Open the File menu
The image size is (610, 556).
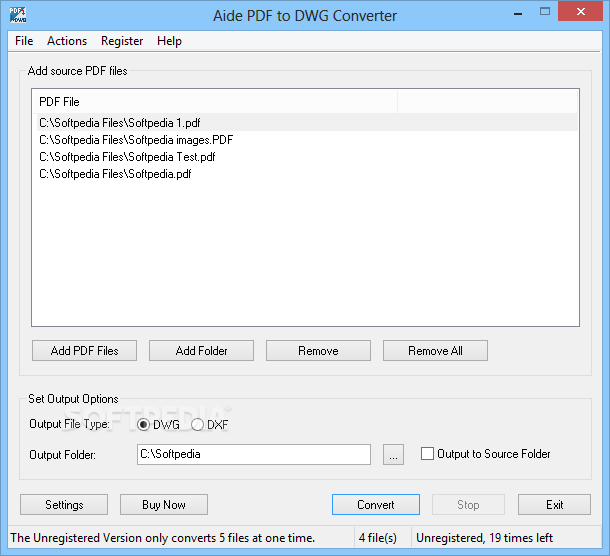(24, 41)
